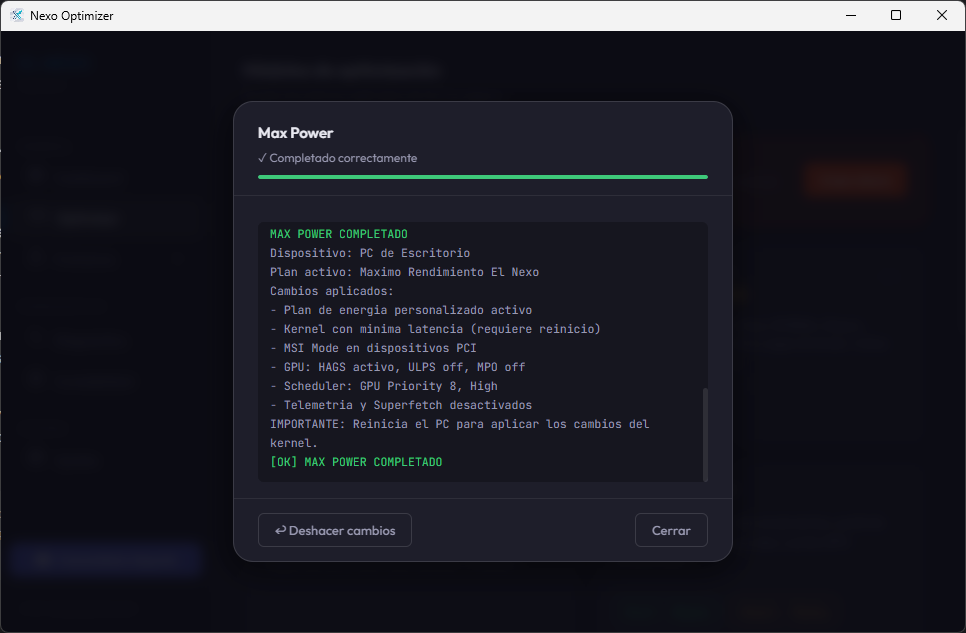The height and width of the screenshot is (633, 966).
Task: Click the orange action button behind the dialog
Action: (856, 179)
